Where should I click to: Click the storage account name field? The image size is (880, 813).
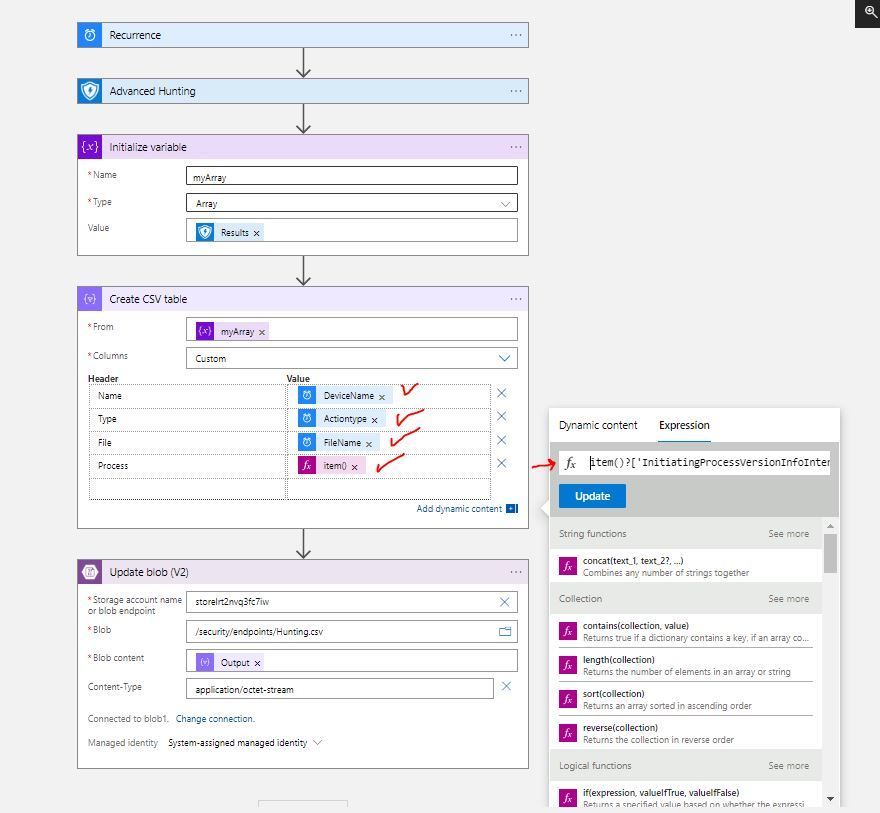[x=351, y=602]
